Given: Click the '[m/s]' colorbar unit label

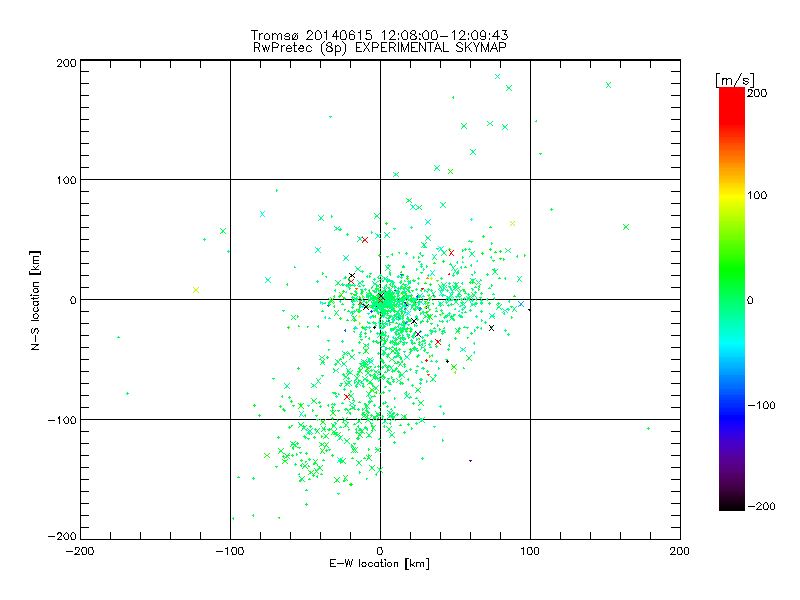Looking at the screenshot, I should coord(735,80).
